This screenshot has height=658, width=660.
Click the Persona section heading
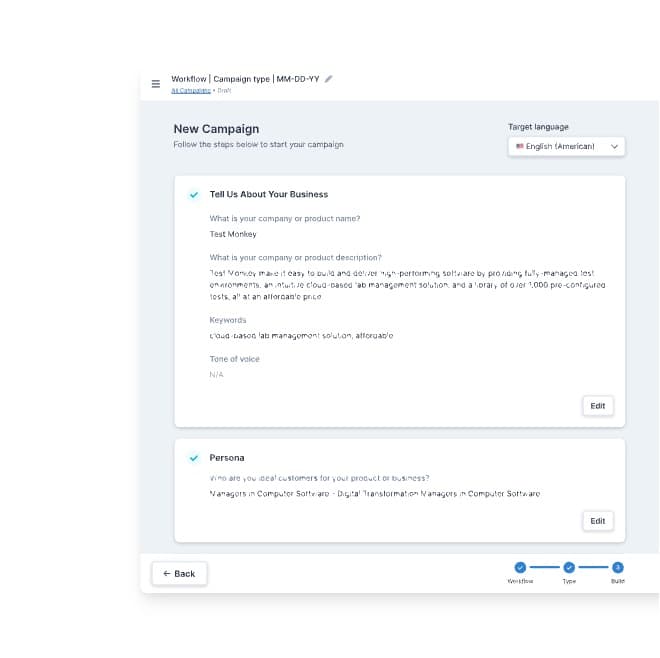click(227, 458)
